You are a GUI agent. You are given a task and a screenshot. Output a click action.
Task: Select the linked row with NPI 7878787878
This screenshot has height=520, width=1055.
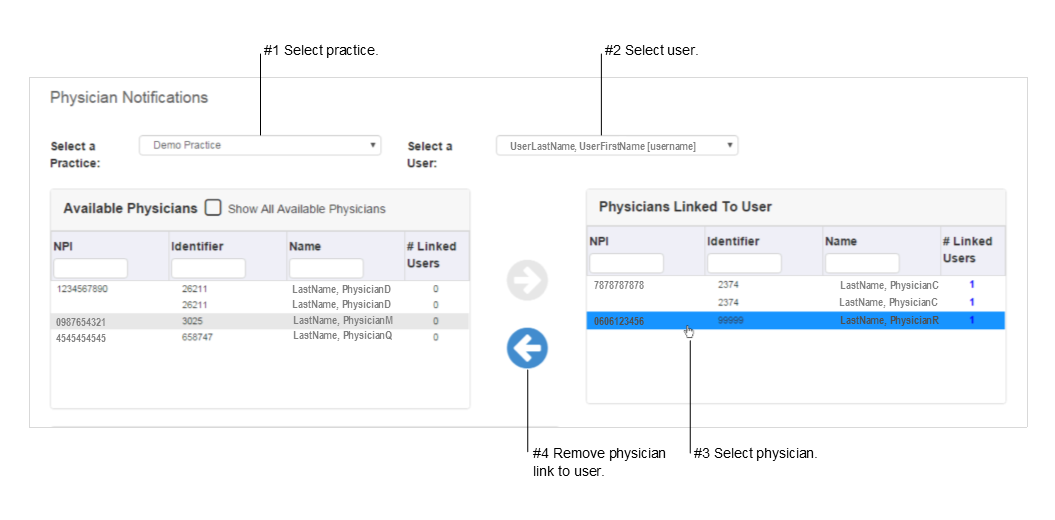click(x=796, y=285)
